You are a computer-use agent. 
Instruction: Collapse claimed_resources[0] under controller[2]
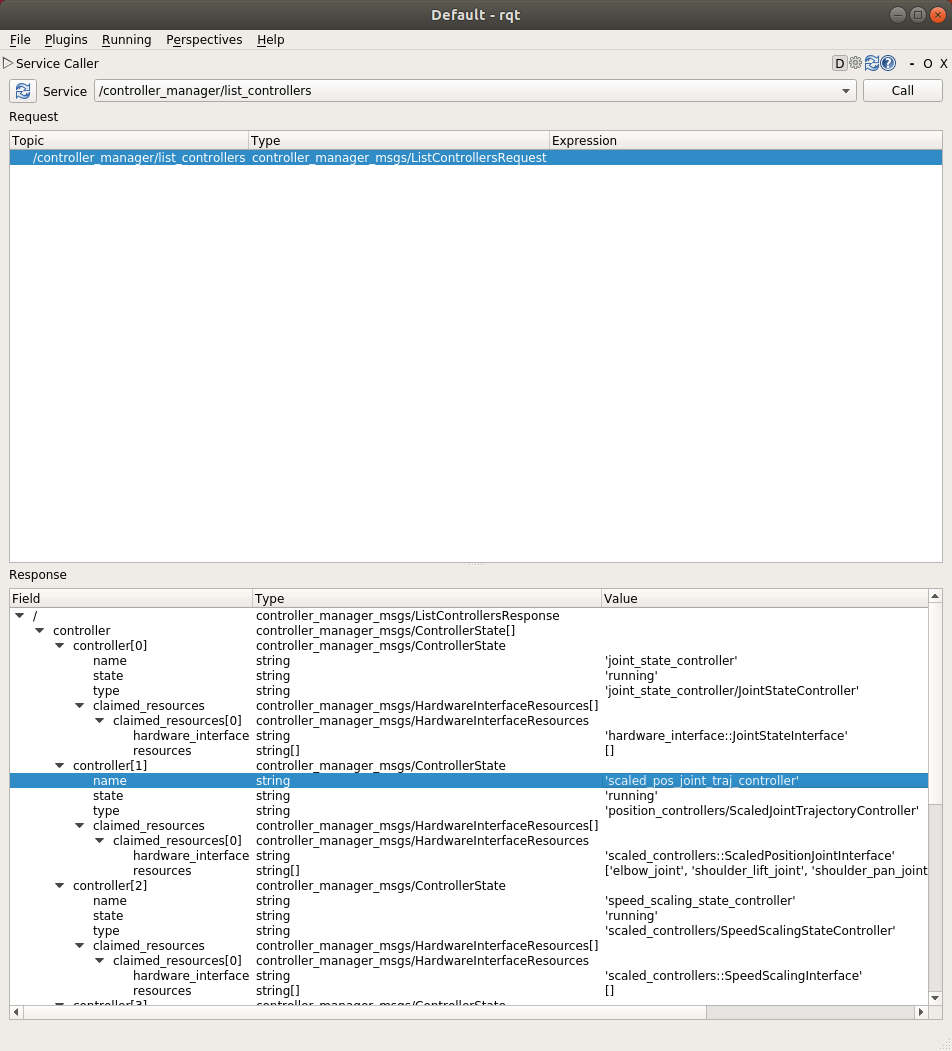pos(100,961)
